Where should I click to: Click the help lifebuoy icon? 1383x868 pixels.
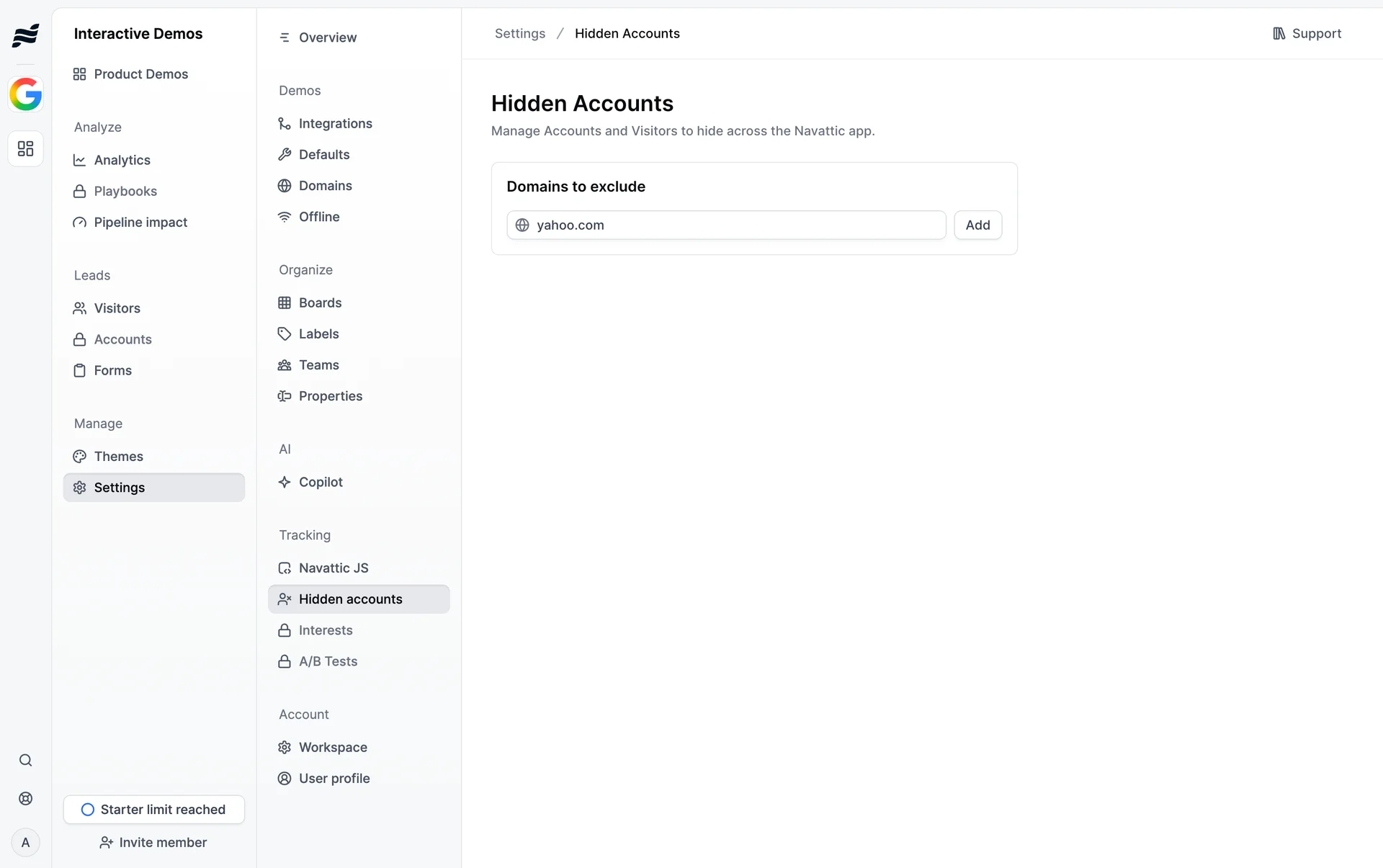25,799
